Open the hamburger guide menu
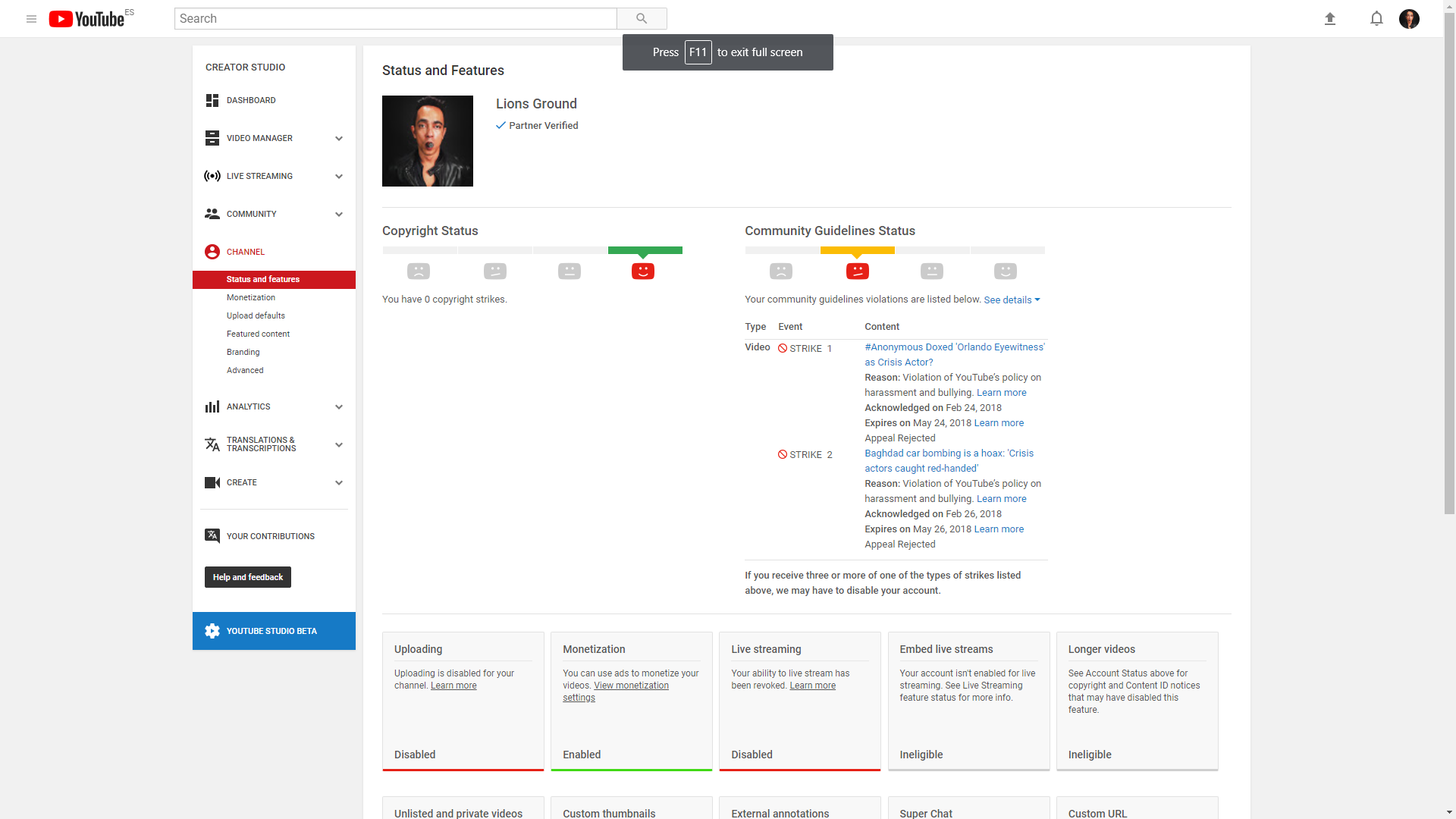 [x=31, y=19]
